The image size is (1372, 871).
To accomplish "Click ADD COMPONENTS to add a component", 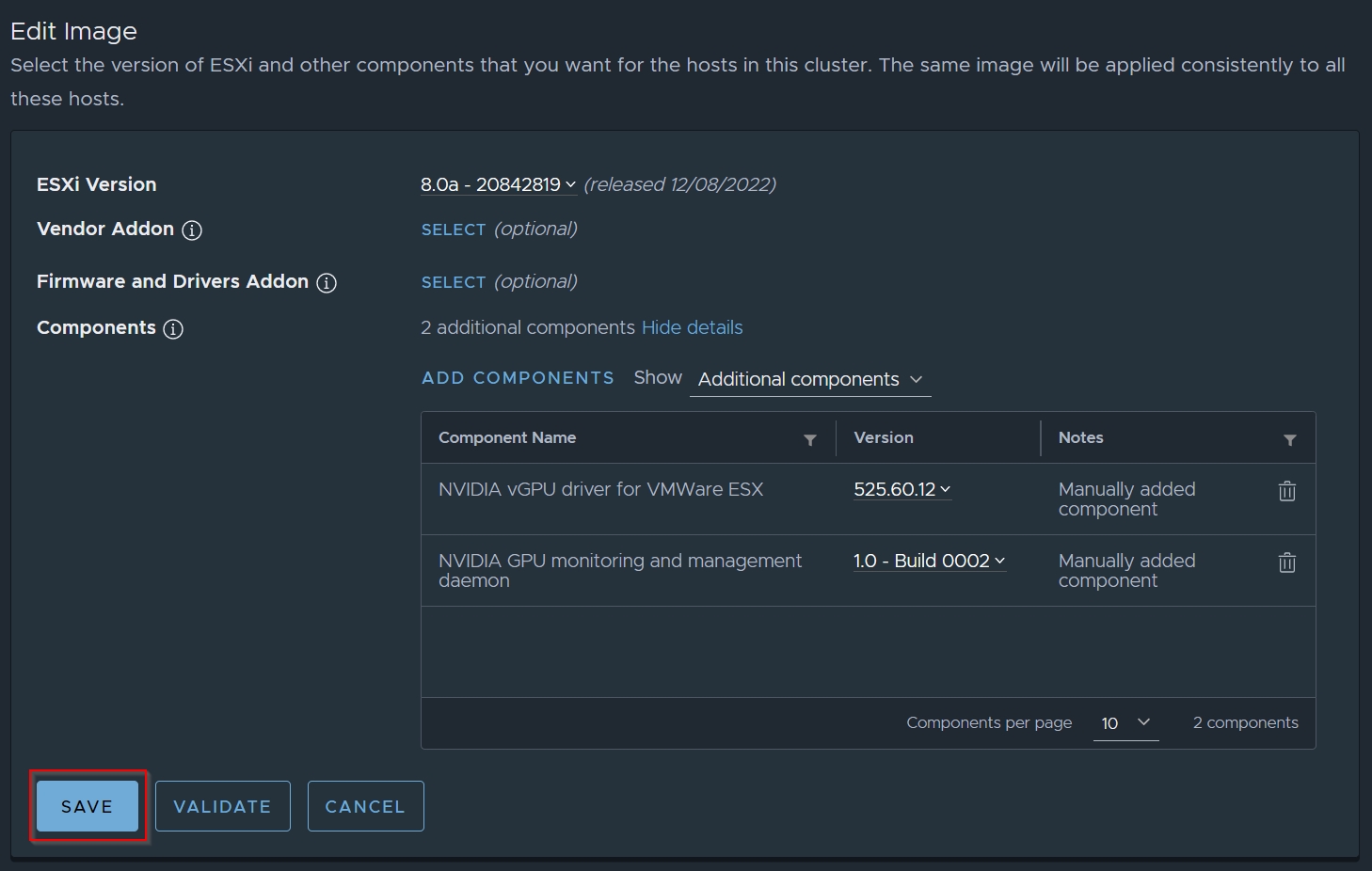I will (x=517, y=377).
